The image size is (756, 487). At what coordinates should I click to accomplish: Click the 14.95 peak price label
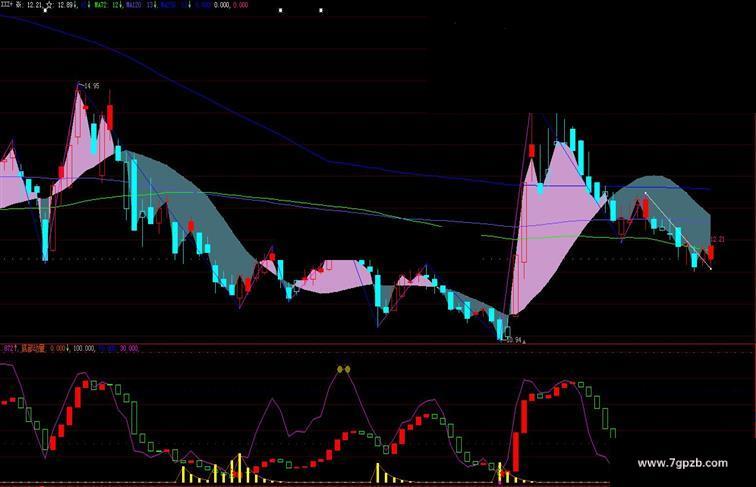[92, 86]
